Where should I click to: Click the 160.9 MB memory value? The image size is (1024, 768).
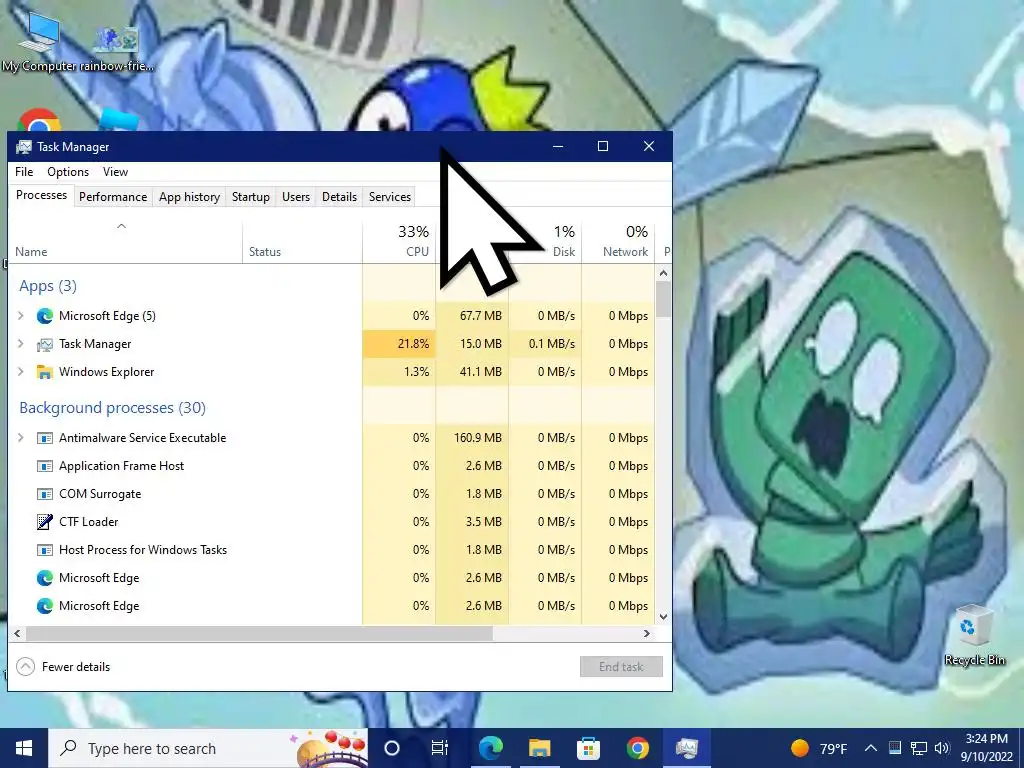478,438
